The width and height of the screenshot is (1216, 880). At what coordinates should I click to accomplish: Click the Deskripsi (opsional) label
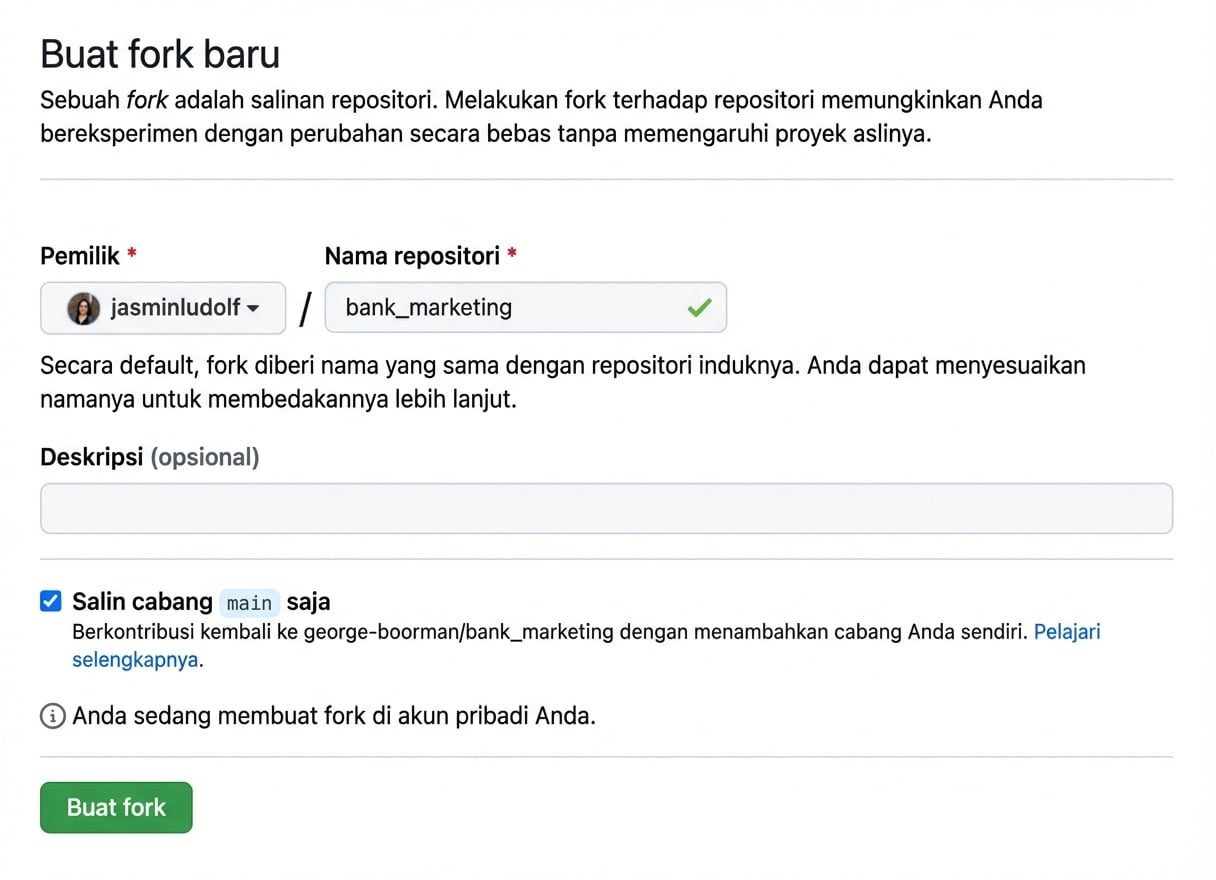tap(150, 458)
